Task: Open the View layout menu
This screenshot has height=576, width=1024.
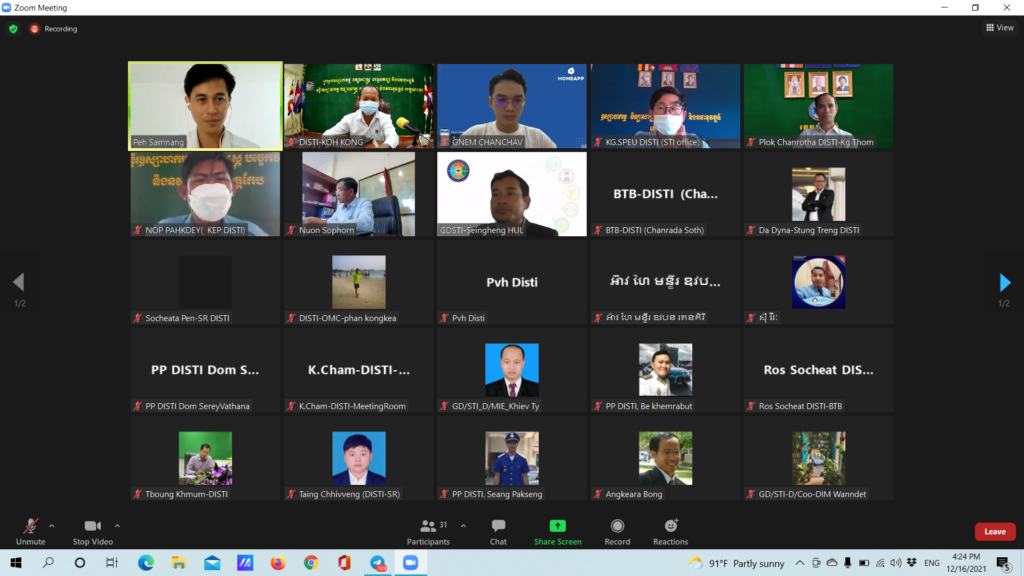Action: [999, 28]
